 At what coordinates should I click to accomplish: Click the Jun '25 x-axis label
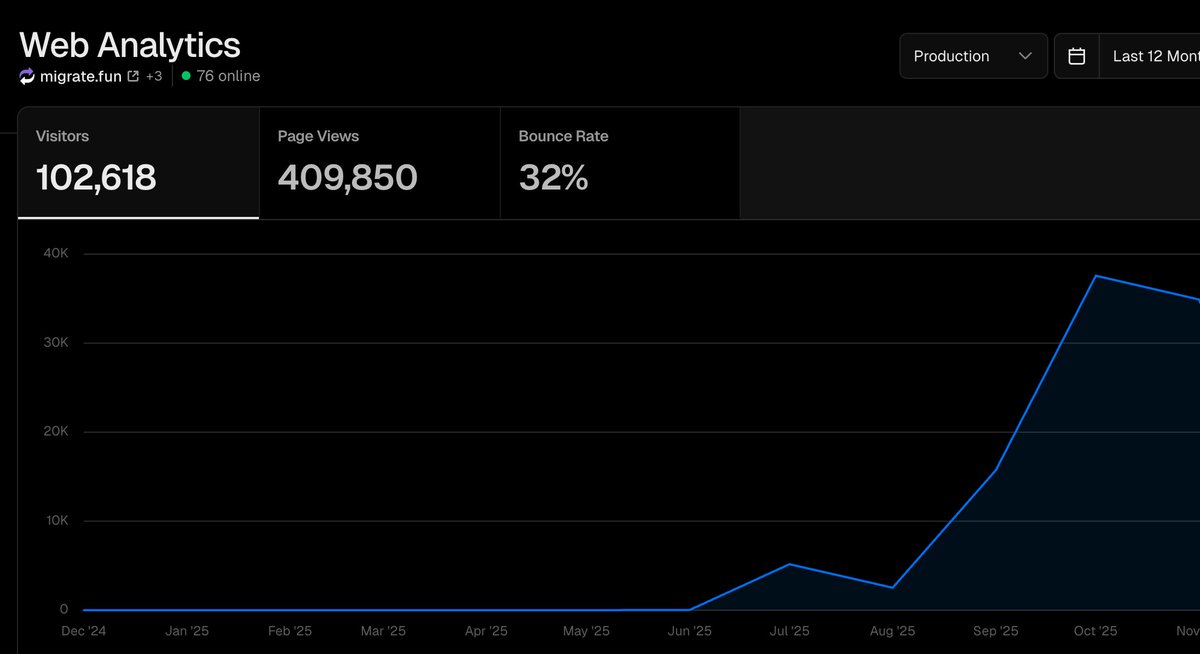(x=689, y=631)
